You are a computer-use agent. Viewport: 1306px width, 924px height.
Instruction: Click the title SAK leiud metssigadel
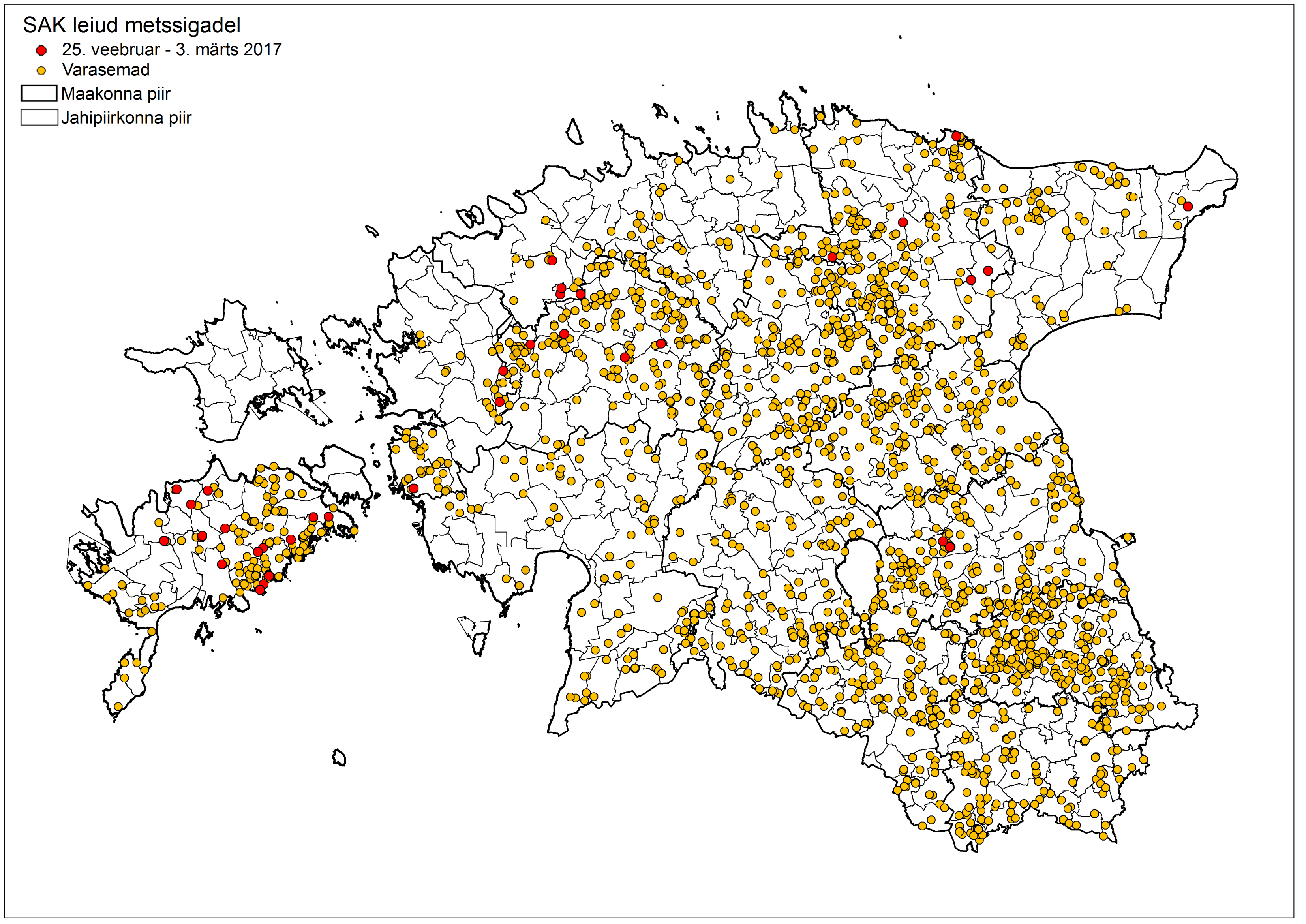pyautogui.click(x=131, y=25)
